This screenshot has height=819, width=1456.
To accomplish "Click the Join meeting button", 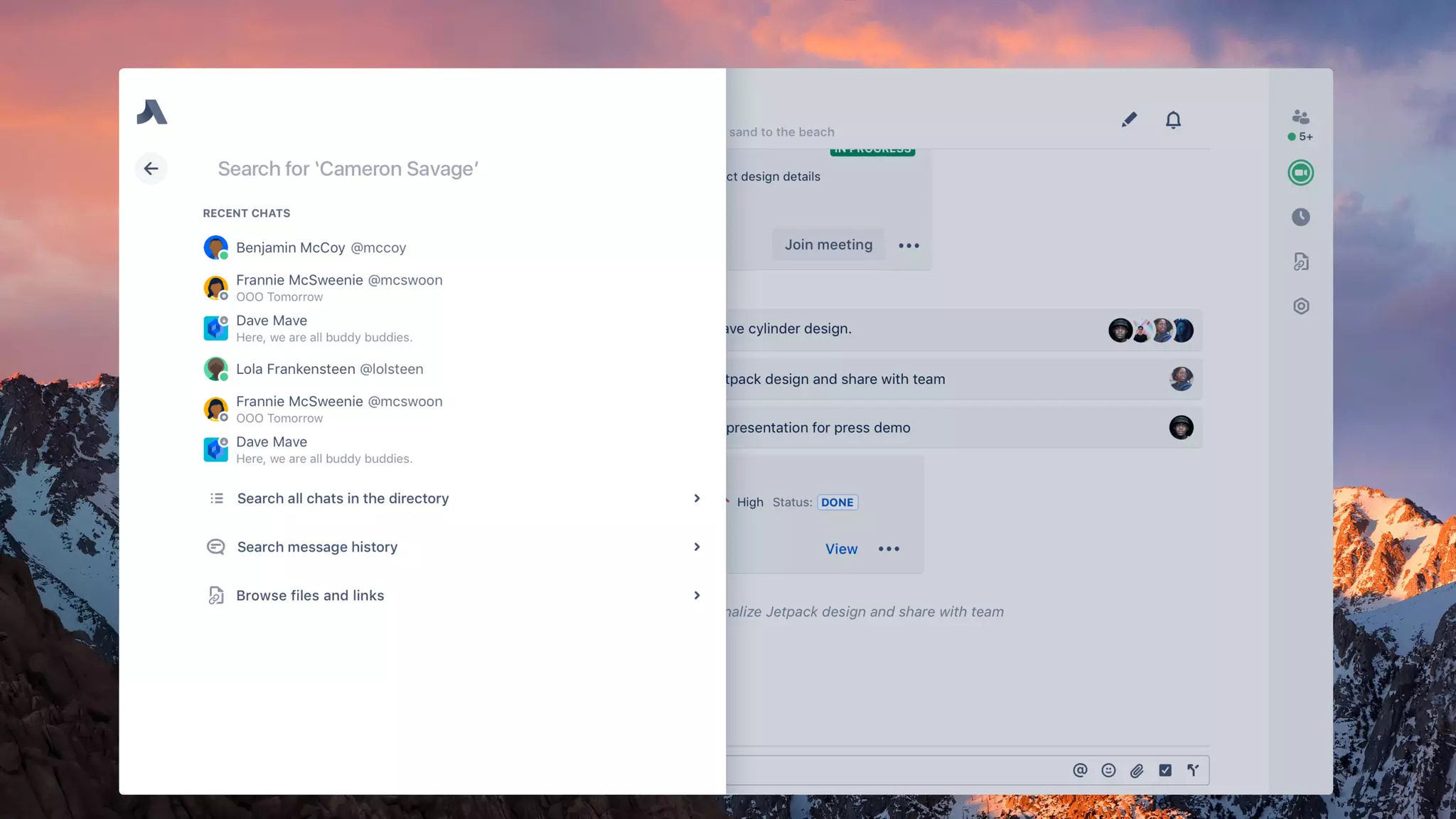I will coord(828,245).
